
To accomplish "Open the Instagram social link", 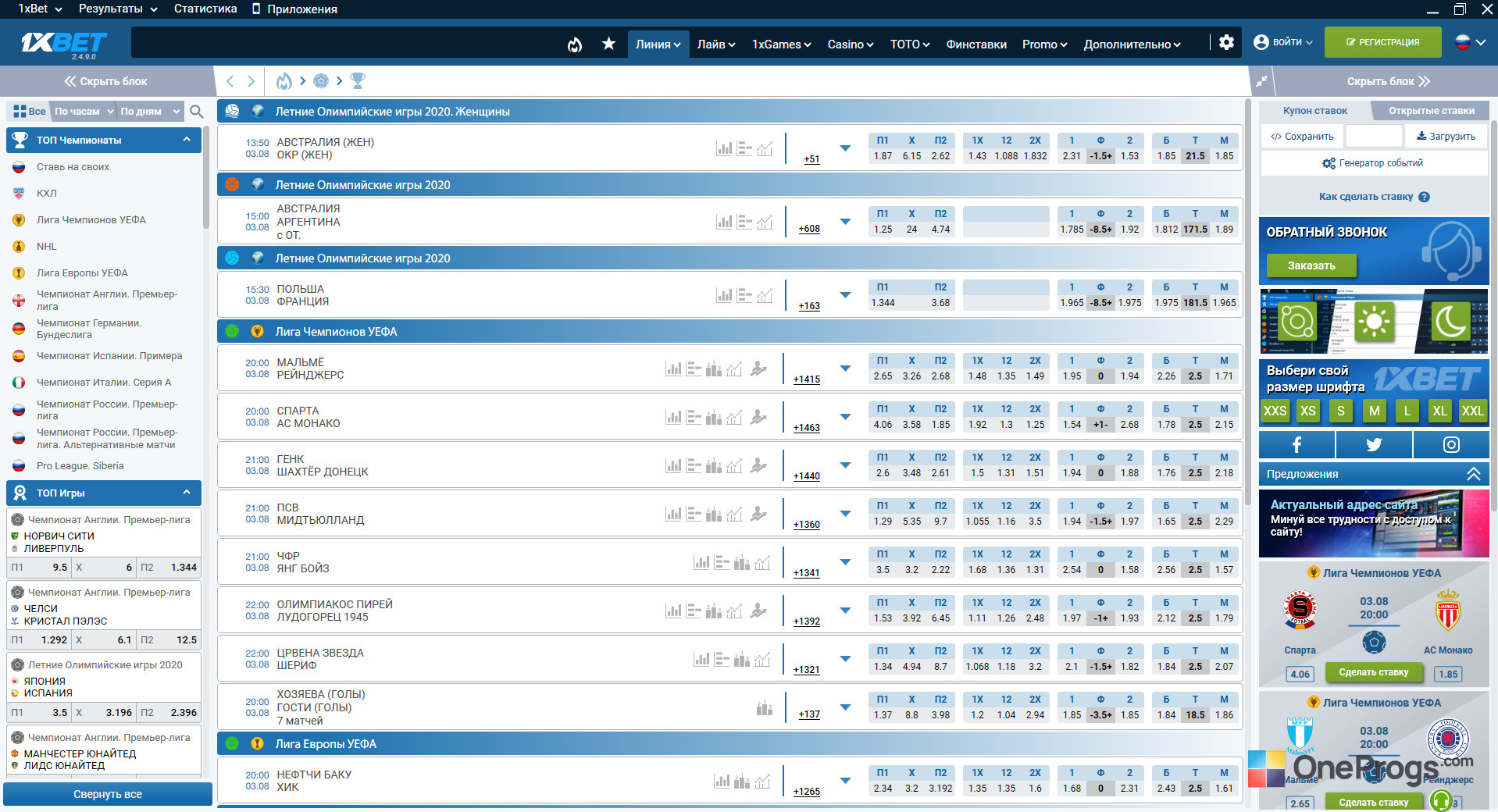I will [1451, 444].
